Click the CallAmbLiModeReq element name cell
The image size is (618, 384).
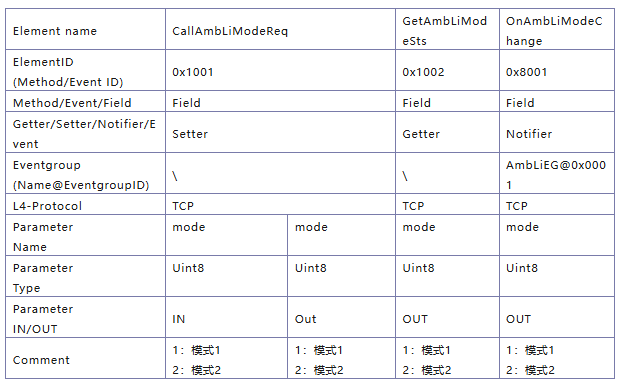[x=280, y=30]
